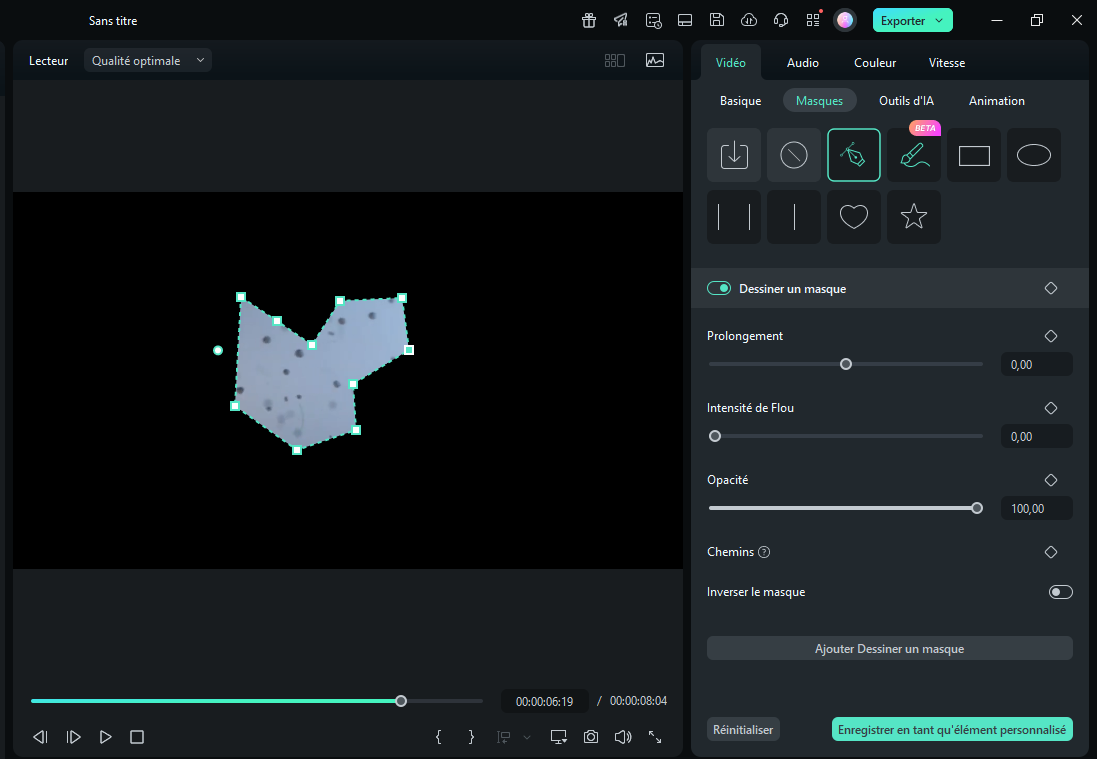Viewport: 1097px width, 759px height.
Task: Click the display monitor output icon
Action: (558, 737)
